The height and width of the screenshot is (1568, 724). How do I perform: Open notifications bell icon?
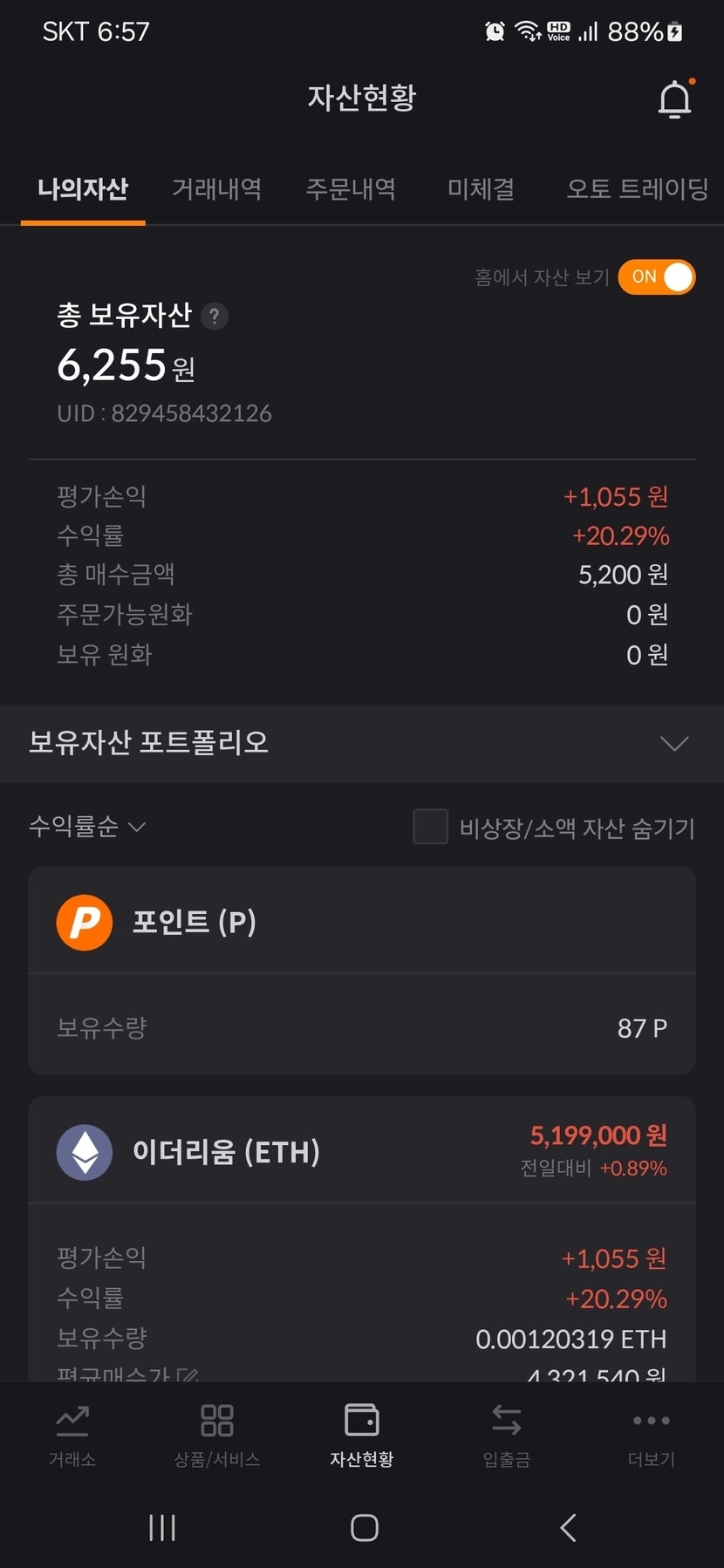(x=674, y=99)
